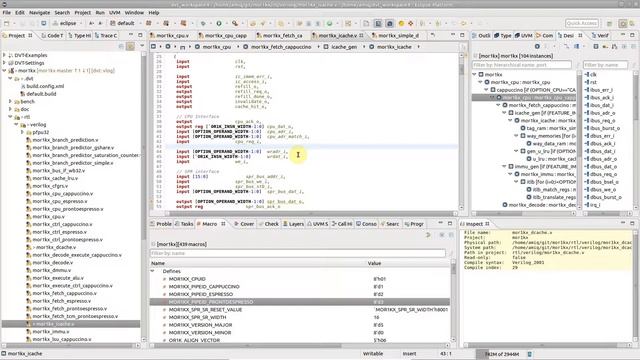
Task: Switch to the Verif tab
Action: [x=600, y=36]
